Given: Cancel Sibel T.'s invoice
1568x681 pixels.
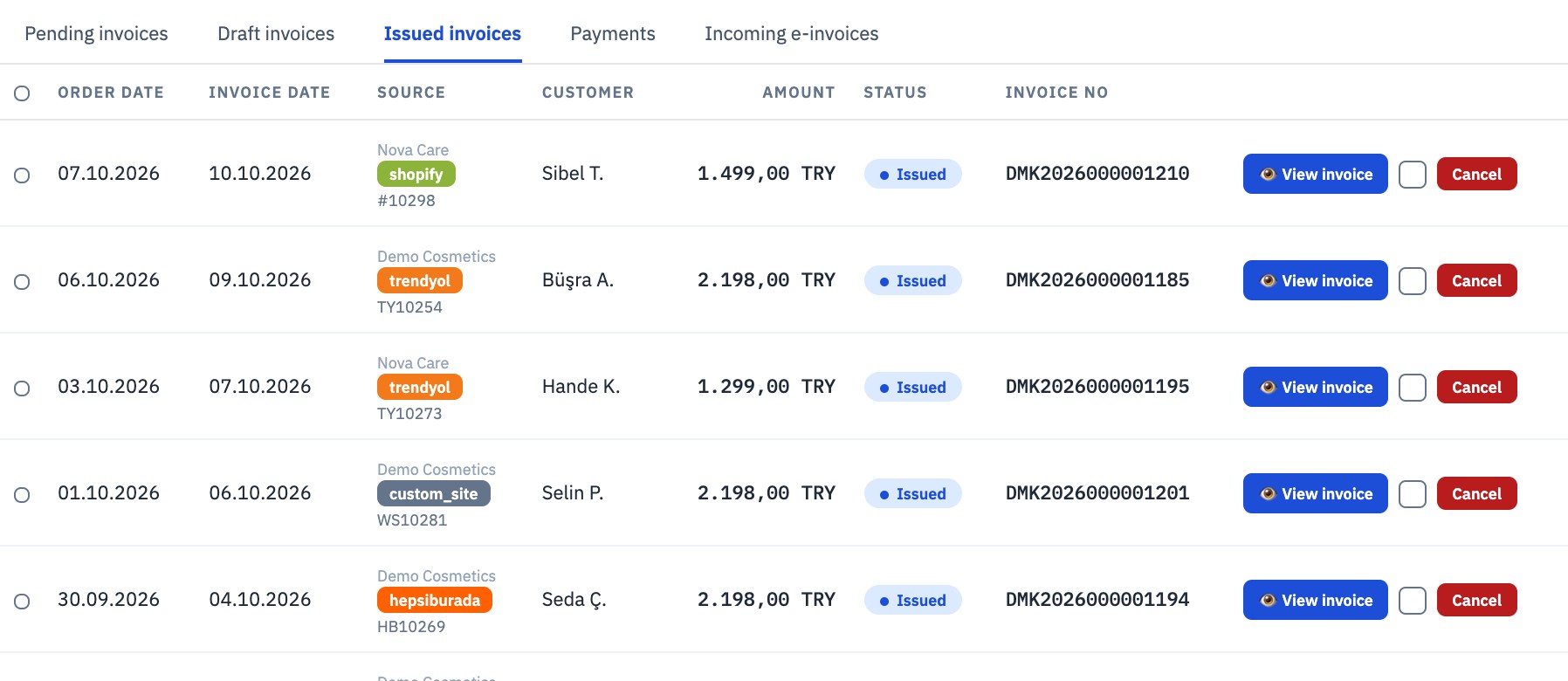Looking at the screenshot, I should point(1476,174).
